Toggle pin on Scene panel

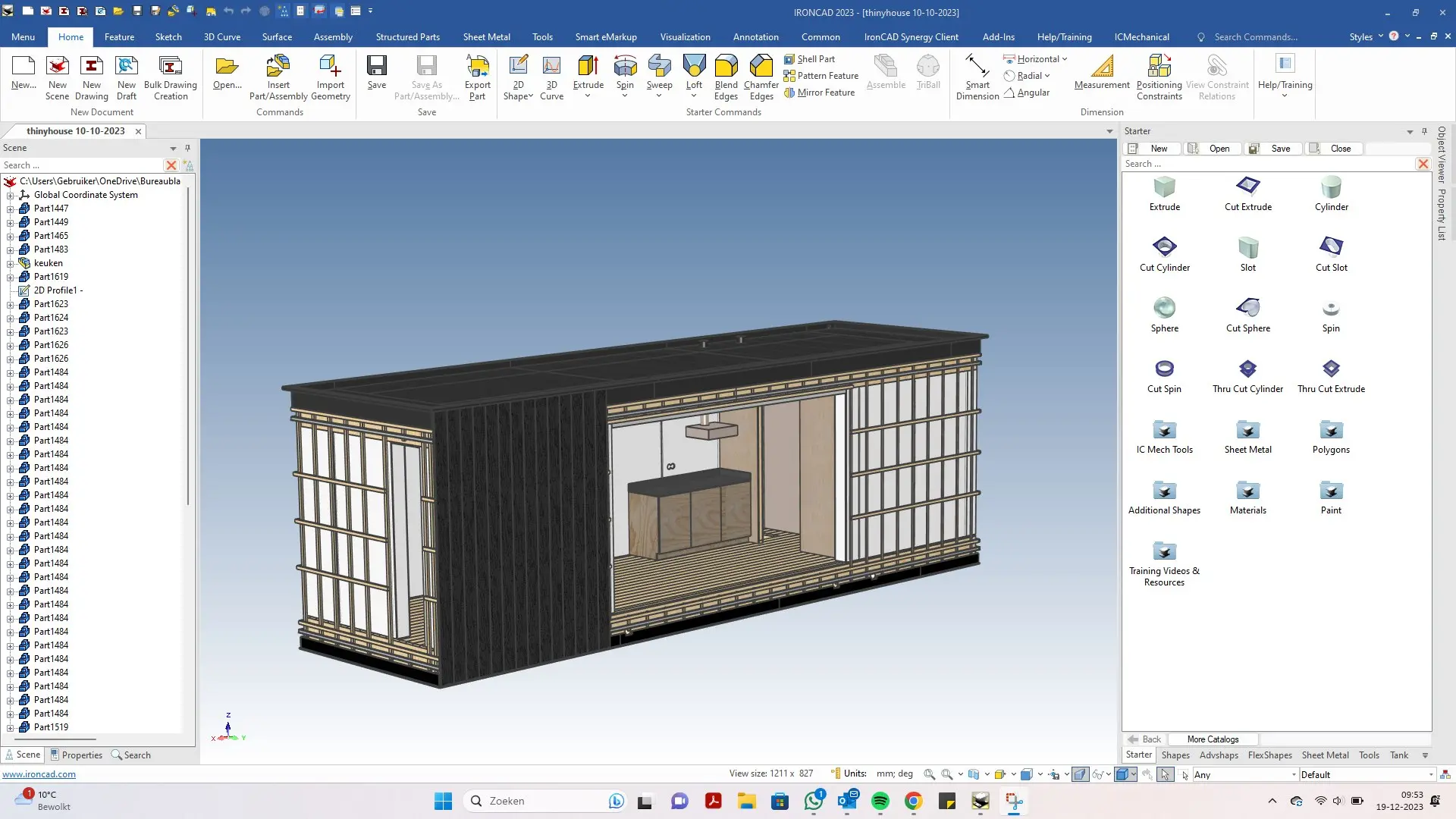[x=187, y=148]
